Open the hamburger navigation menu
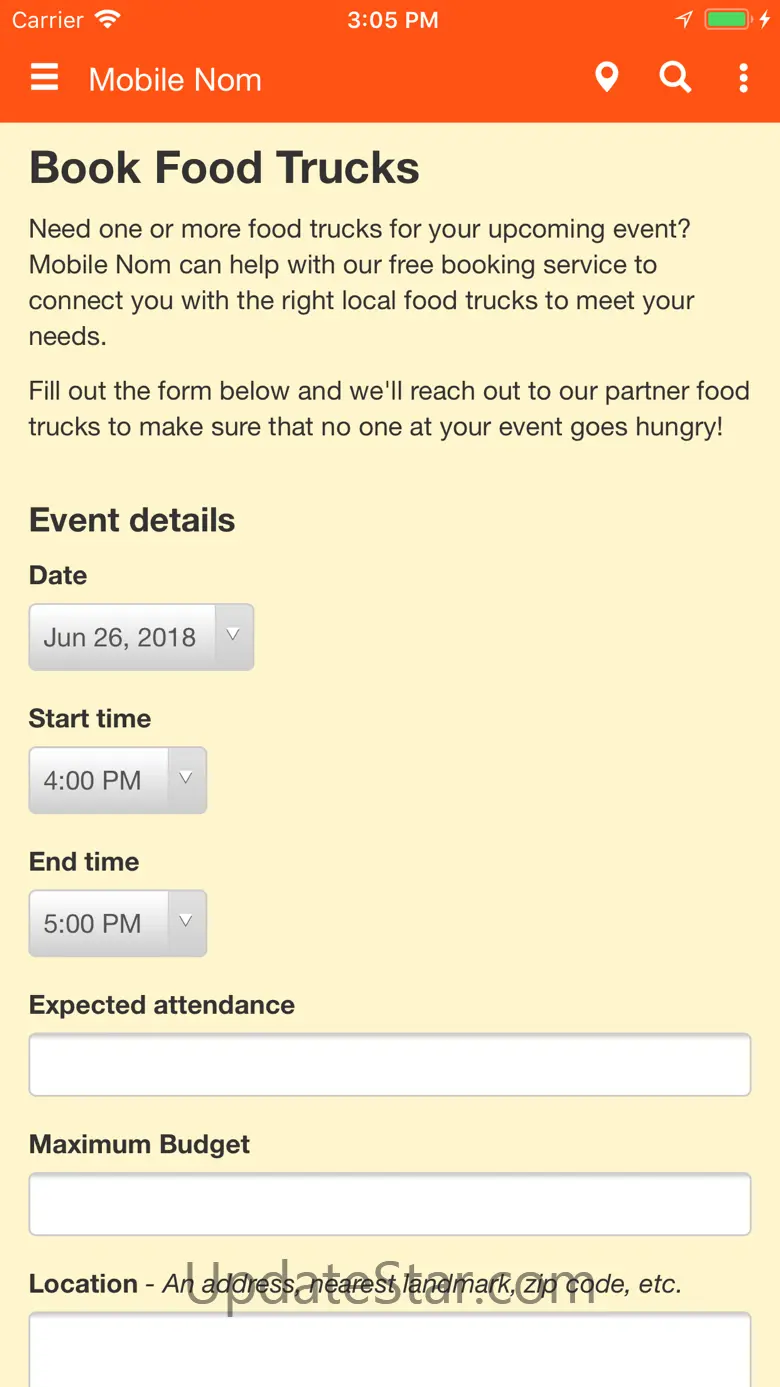The height and width of the screenshot is (1387, 780). click(x=45, y=78)
